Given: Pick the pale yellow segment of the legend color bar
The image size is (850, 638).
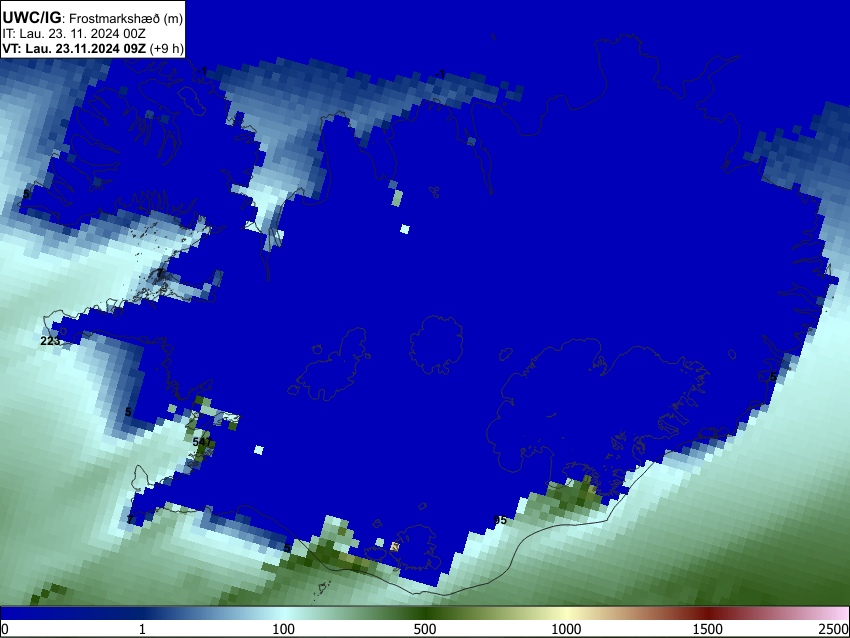Looking at the screenshot, I should pyautogui.click(x=566, y=614).
